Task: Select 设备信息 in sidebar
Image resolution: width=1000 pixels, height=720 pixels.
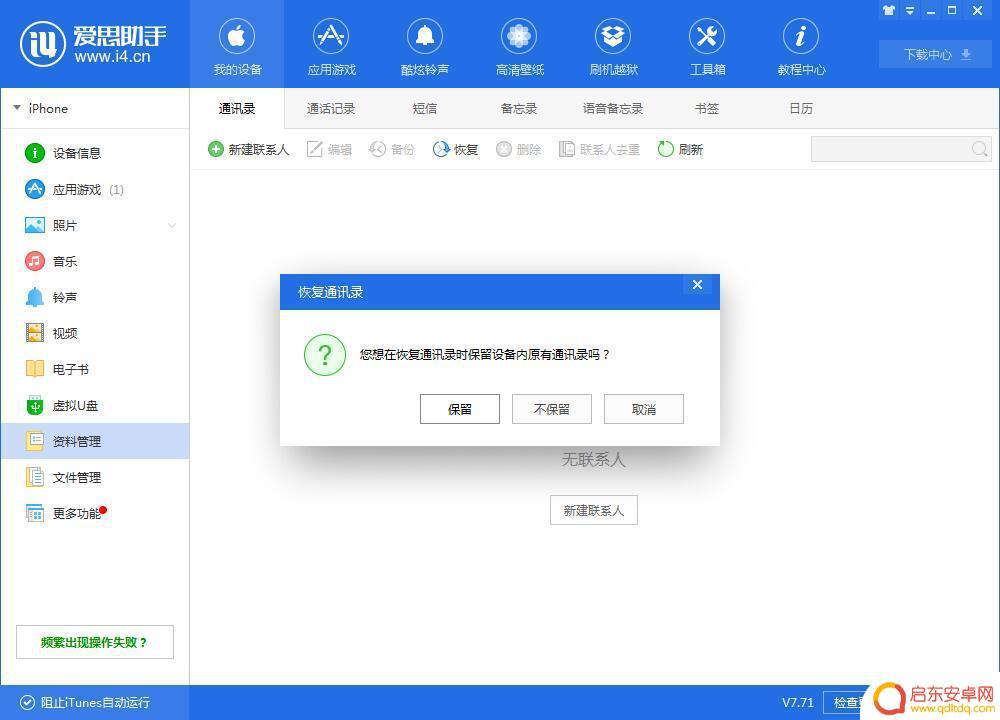Action: pos(94,153)
